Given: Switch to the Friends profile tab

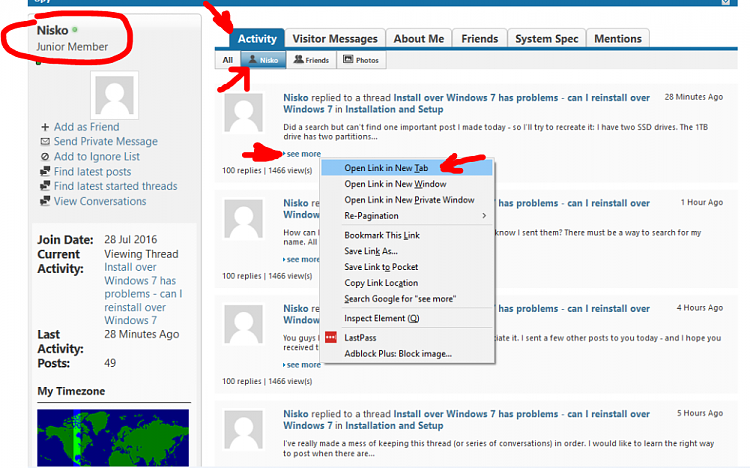Looking at the screenshot, I should (x=480, y=39).
